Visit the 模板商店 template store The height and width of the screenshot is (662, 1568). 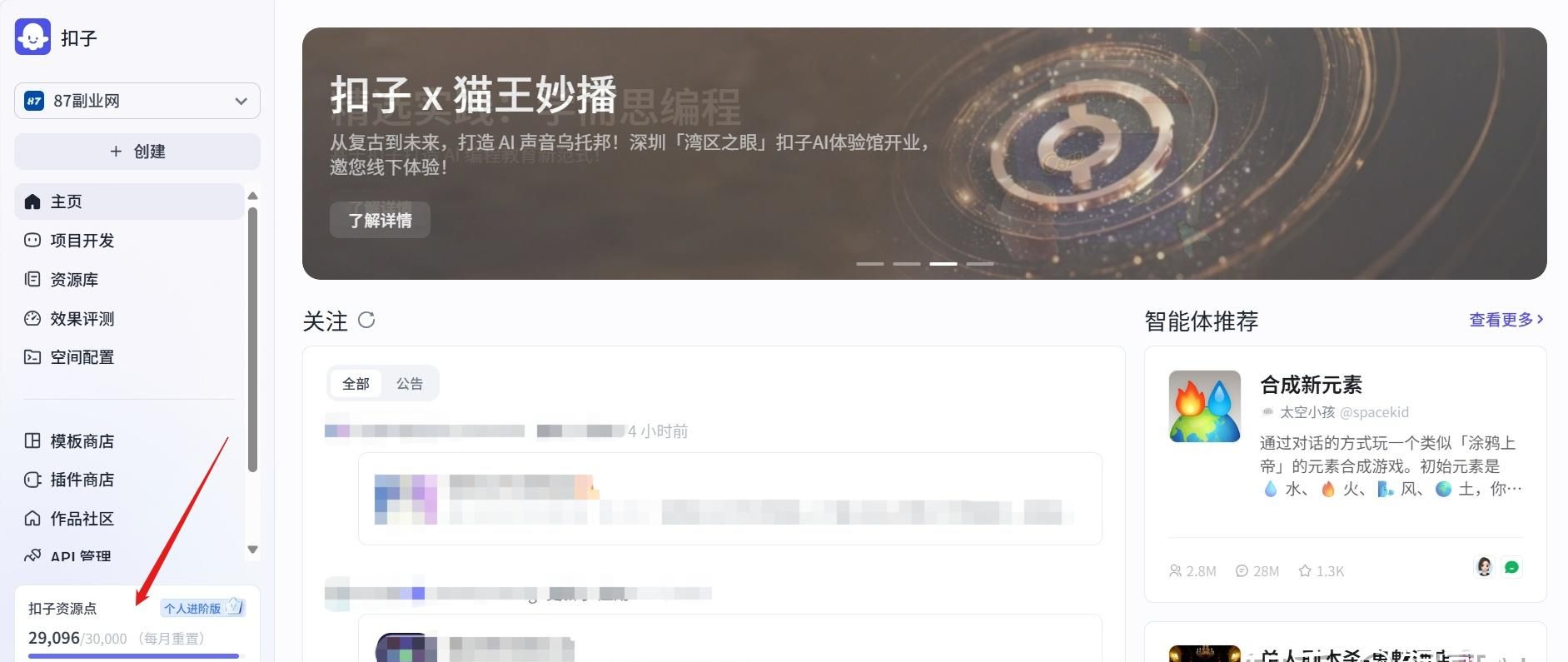[x=129, y=441]
